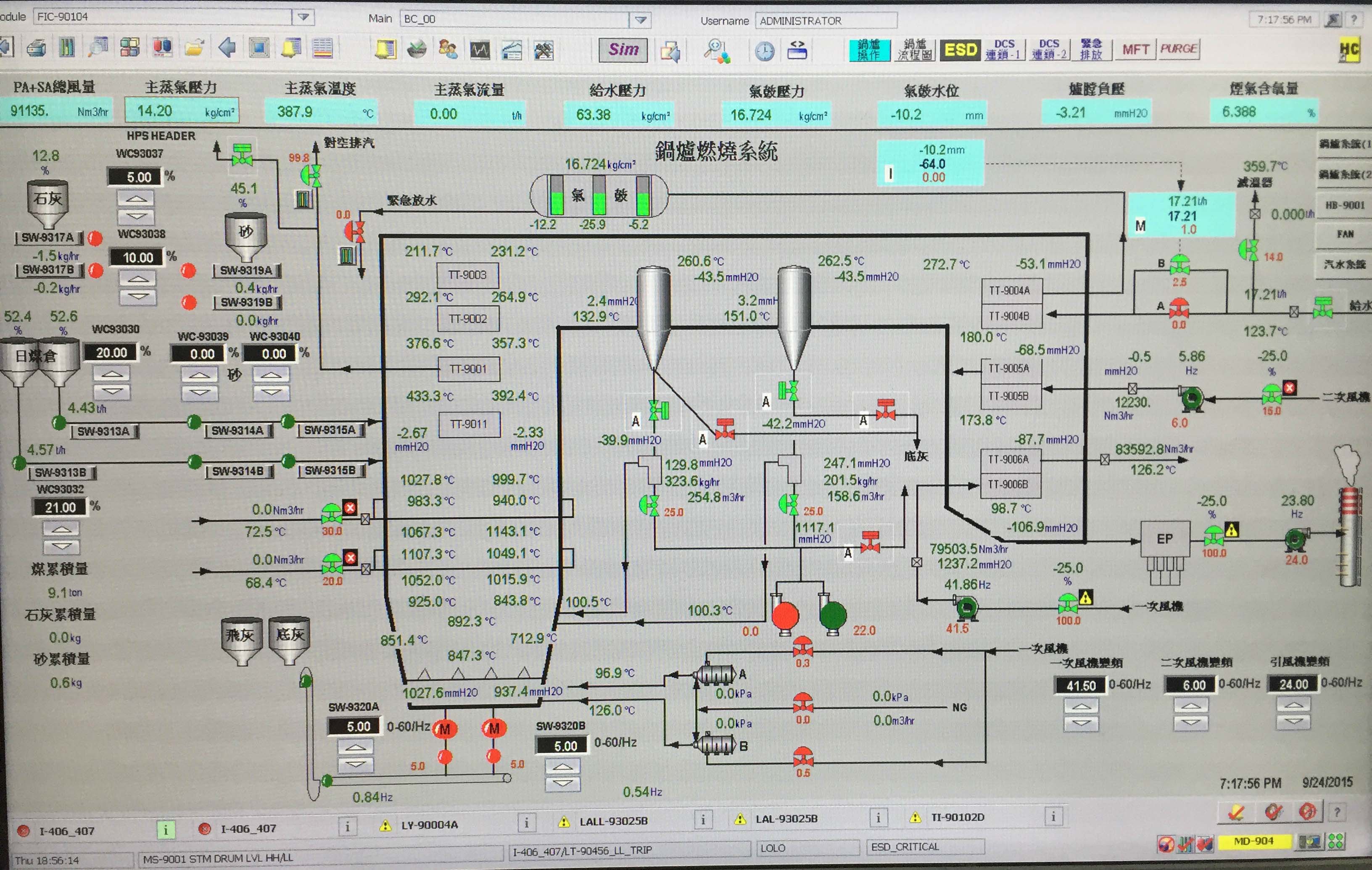Open the hammer and wrench tools icon
Image resolution: width=1372 pixels, height=870 pixels.
(544, 51)
